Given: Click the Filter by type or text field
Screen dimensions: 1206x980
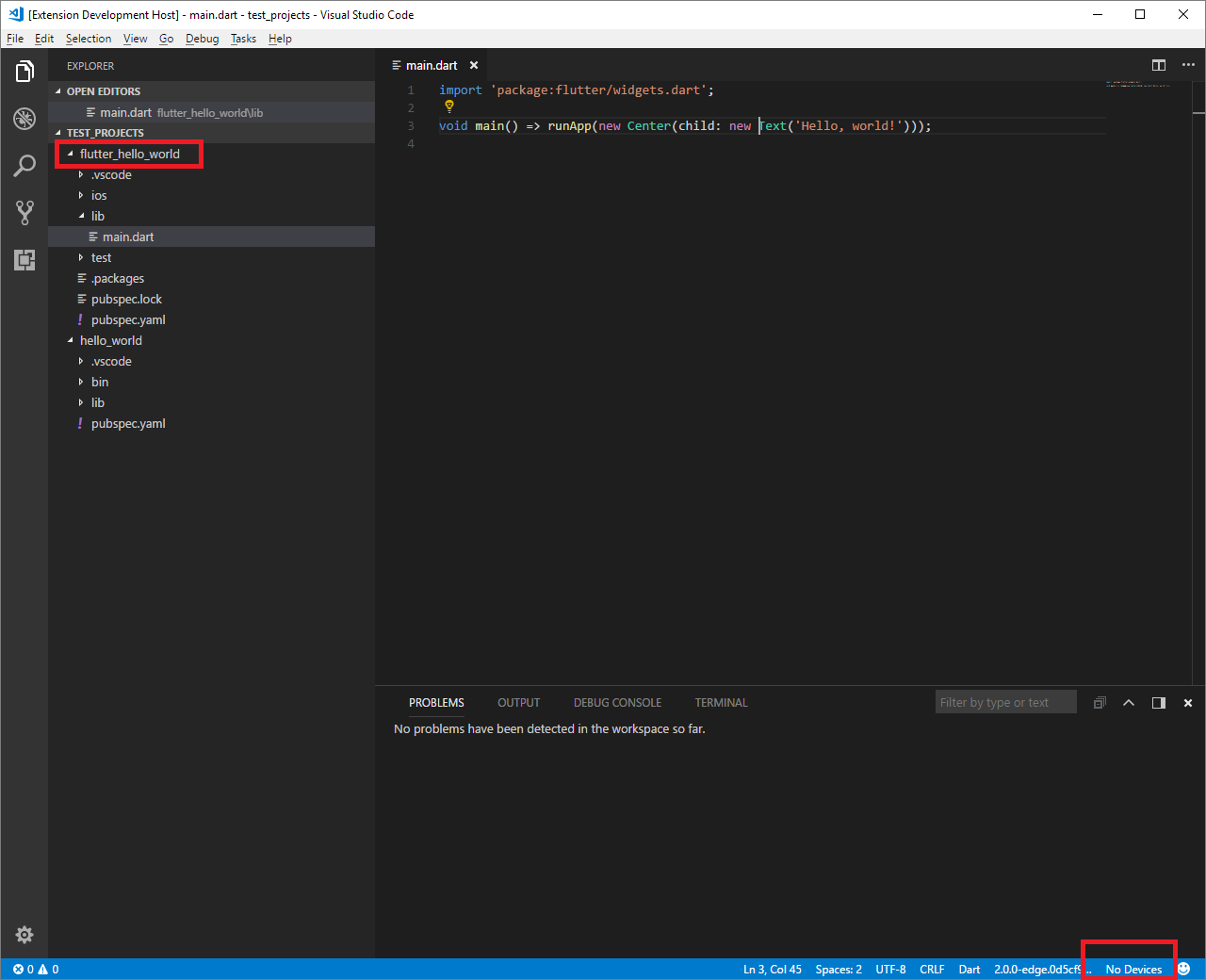Looking at the screenshot, I should click(1006, 702).
